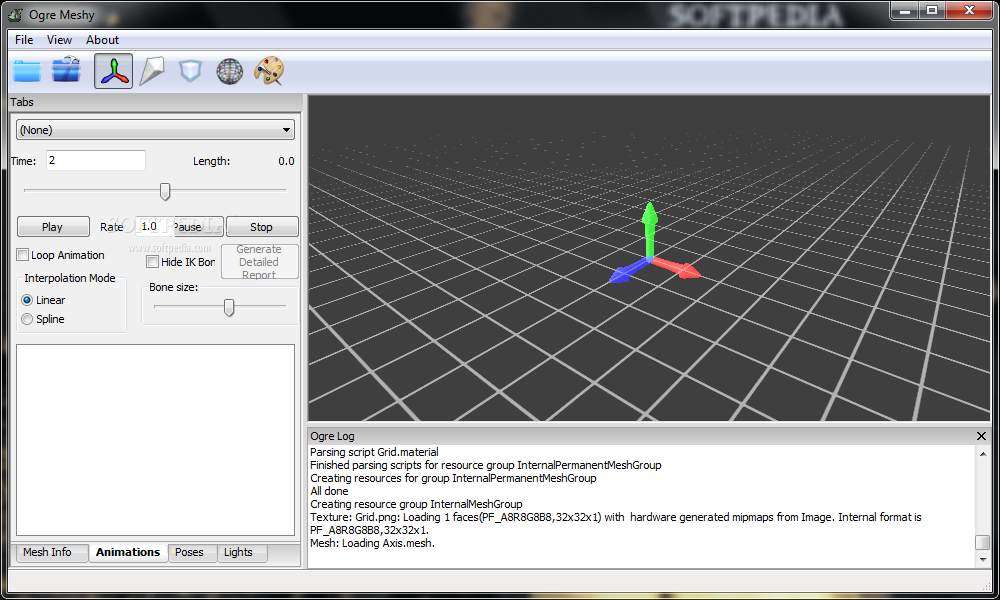Open the View menu
The image size is (1000, 600).
coord(59,40)
